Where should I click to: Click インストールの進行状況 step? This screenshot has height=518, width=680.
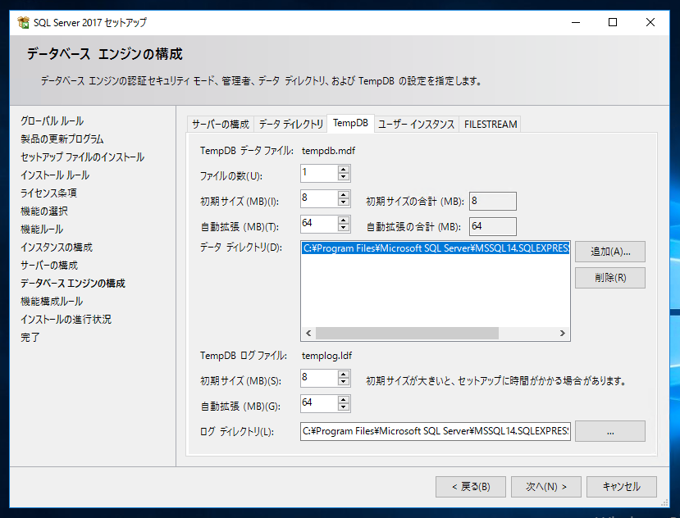pos(66,319)
